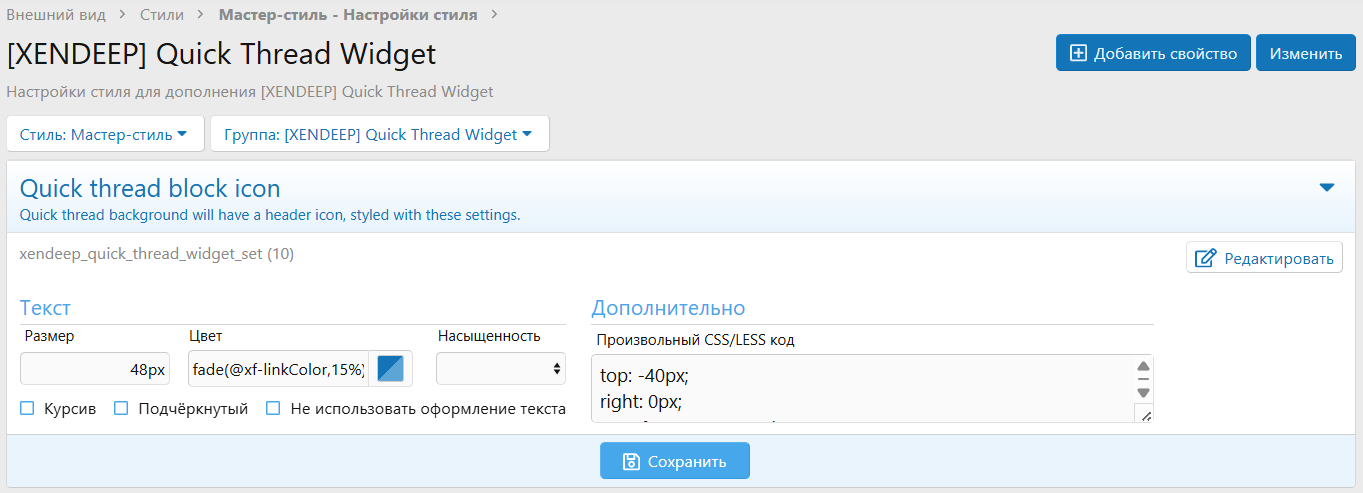
Task: Open the Стиль: Мастер-стиль dropdown
Action: (105, 134)
